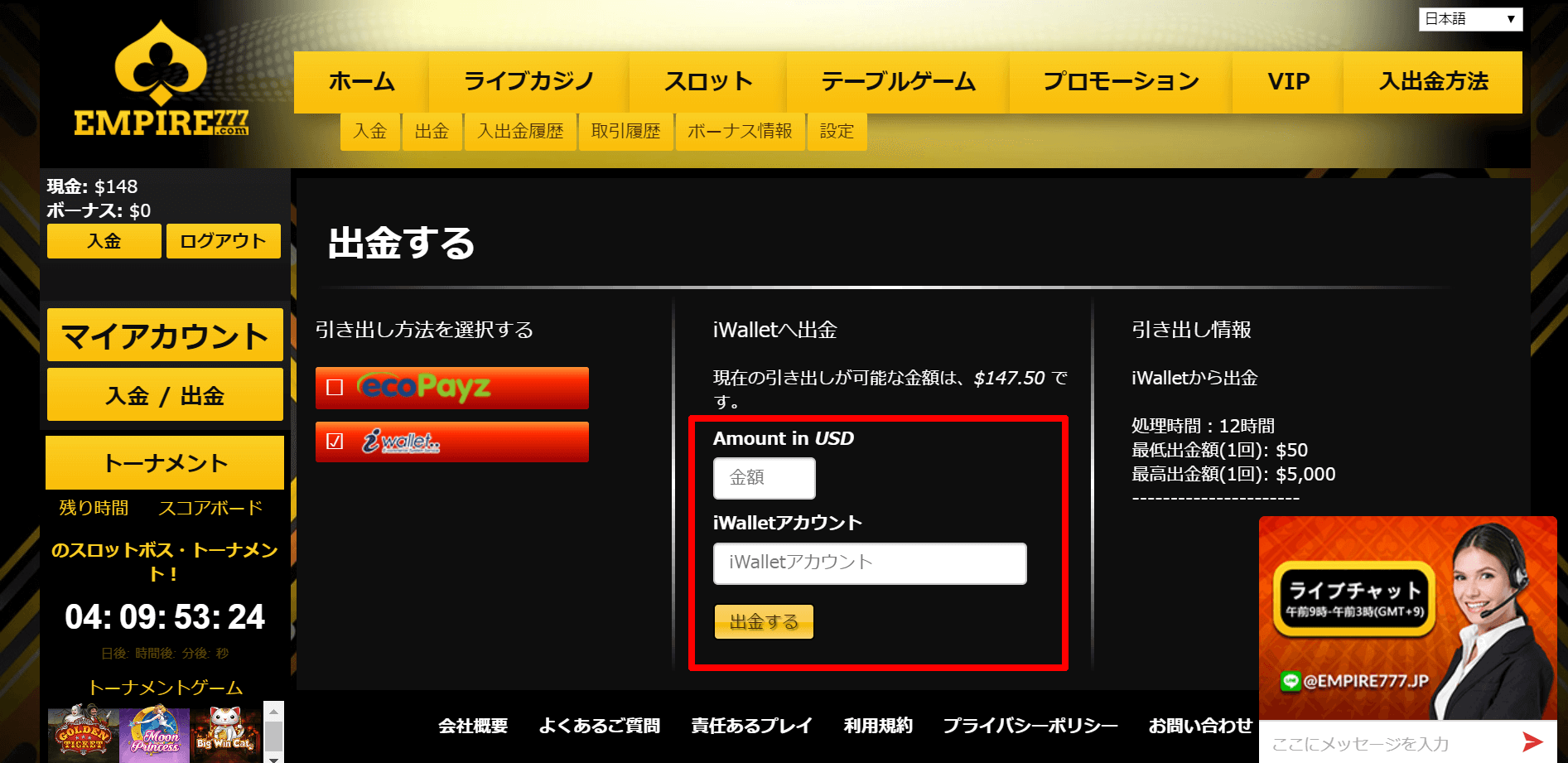This screenshot has width=1568, height=763.
Task: Click the 現金: $148 balance text
Action: [x=92, y=186]
